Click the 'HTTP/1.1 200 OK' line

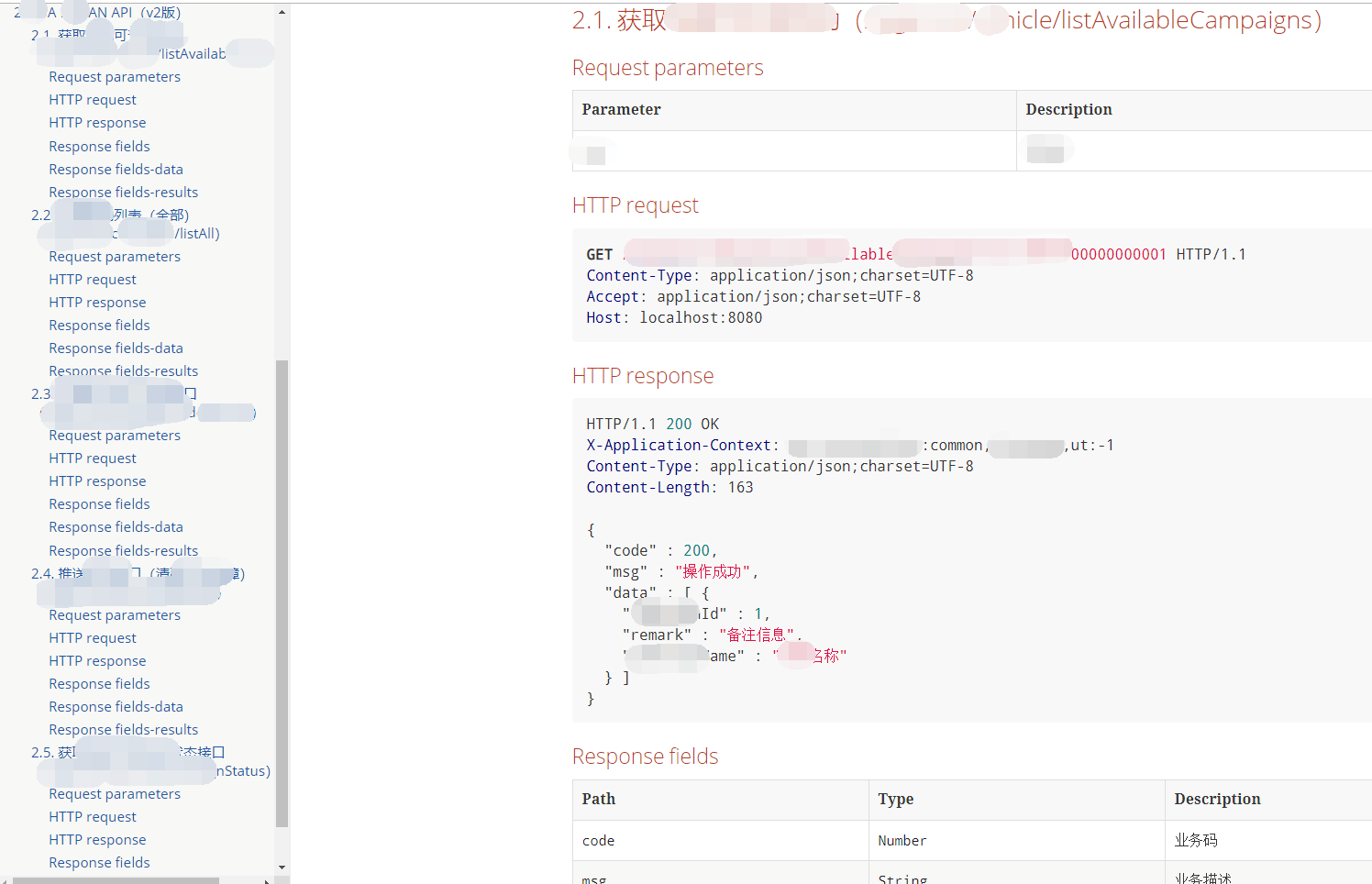click(653, 425)
